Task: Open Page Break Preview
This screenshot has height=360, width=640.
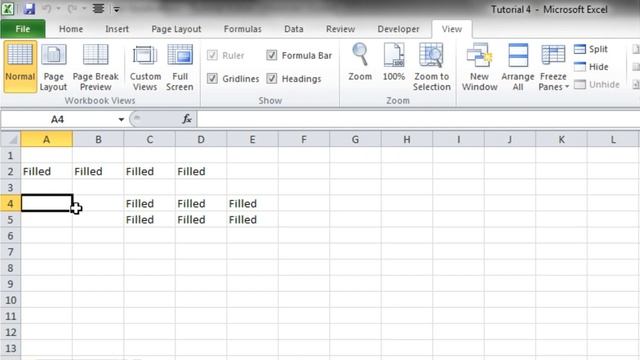Action: [x=96, y=68]
